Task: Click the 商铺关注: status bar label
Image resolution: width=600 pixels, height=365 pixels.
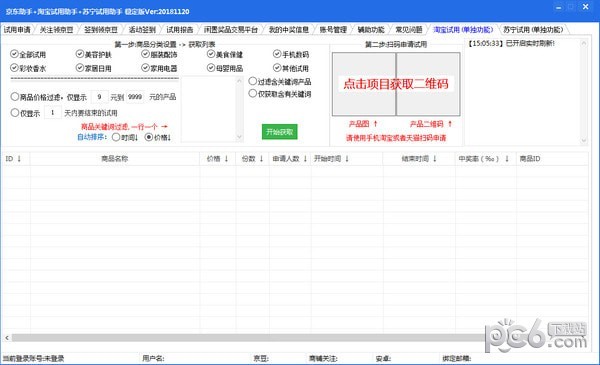Action: coord(323,358)
